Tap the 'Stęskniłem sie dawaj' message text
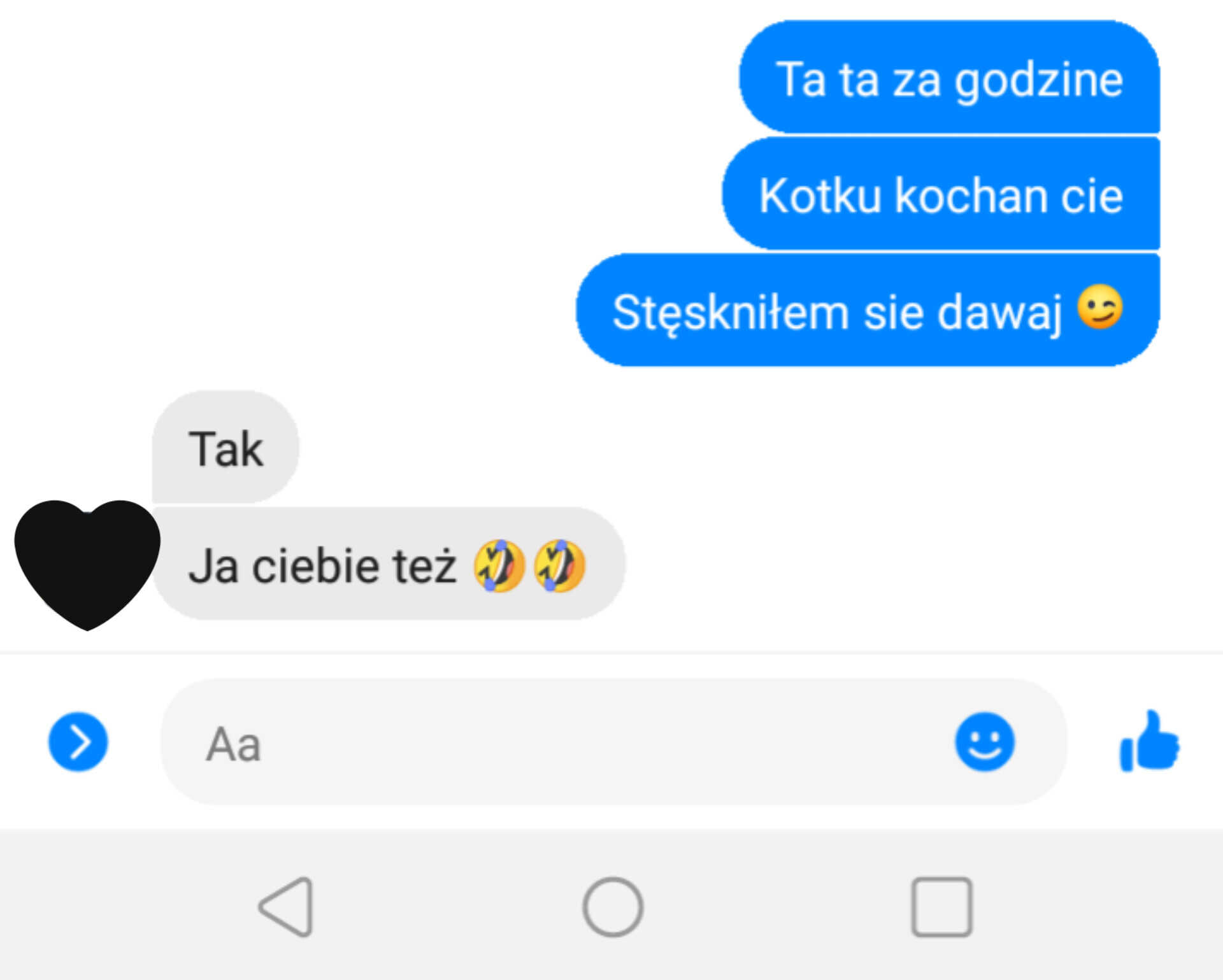 point(837,313)
